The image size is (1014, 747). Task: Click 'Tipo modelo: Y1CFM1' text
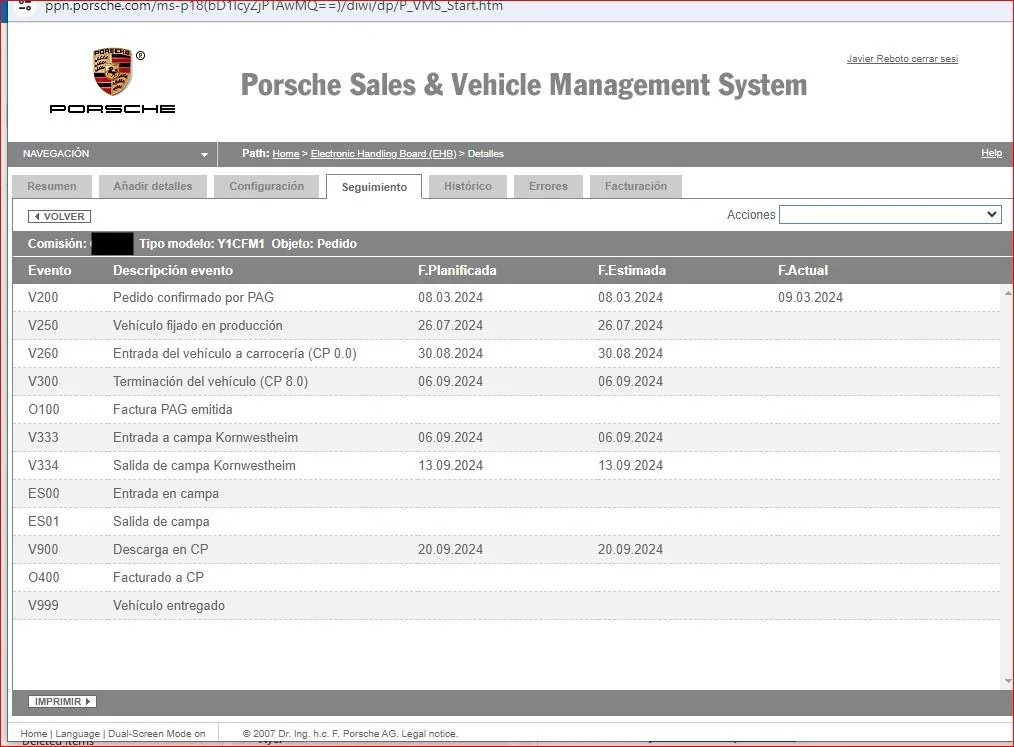(202, 244)
